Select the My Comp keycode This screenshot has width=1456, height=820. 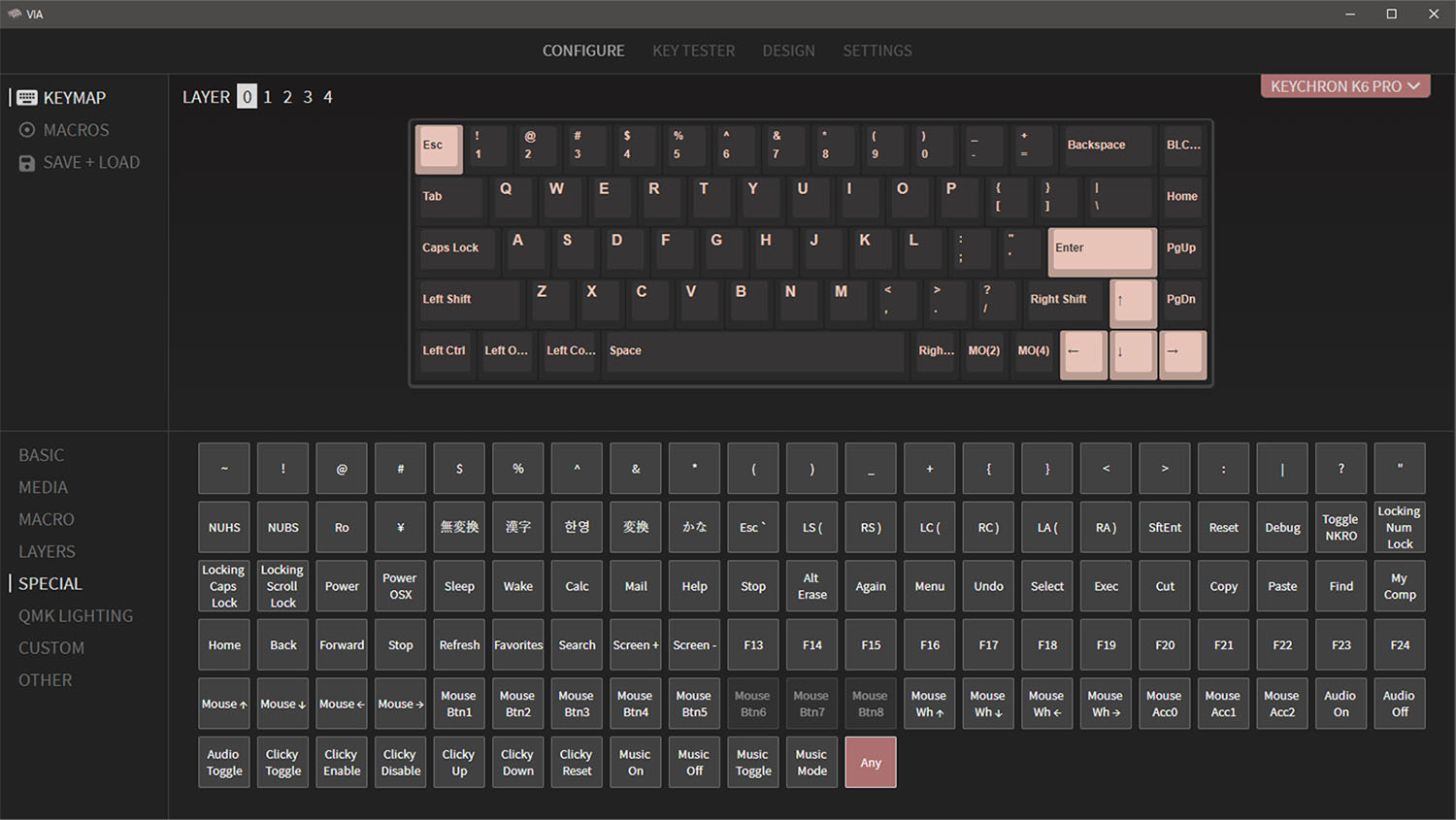1399,586
